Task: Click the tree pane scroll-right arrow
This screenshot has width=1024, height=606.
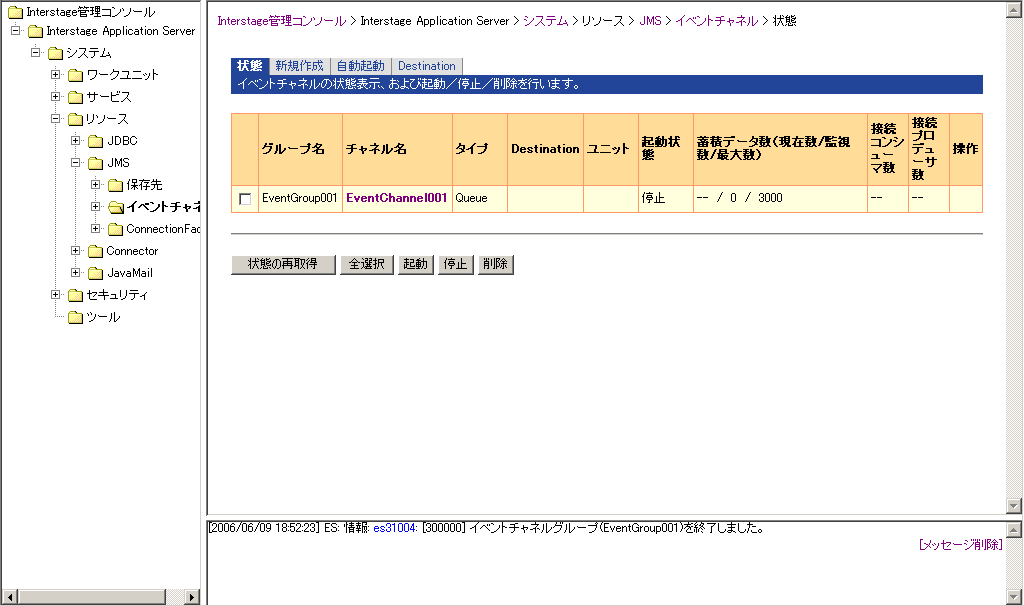Action: pyautogui.click(x=191, y=597)
